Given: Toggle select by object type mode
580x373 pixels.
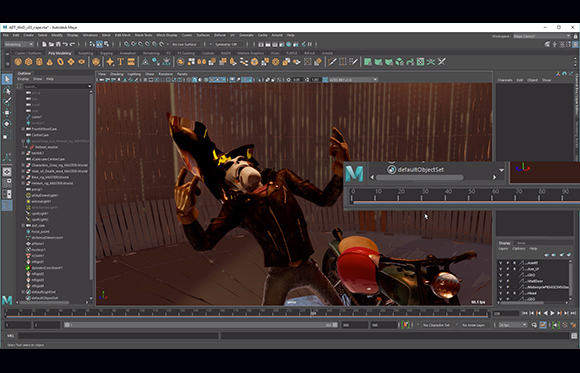Looking at the screenshot, I should click(99, 44).
